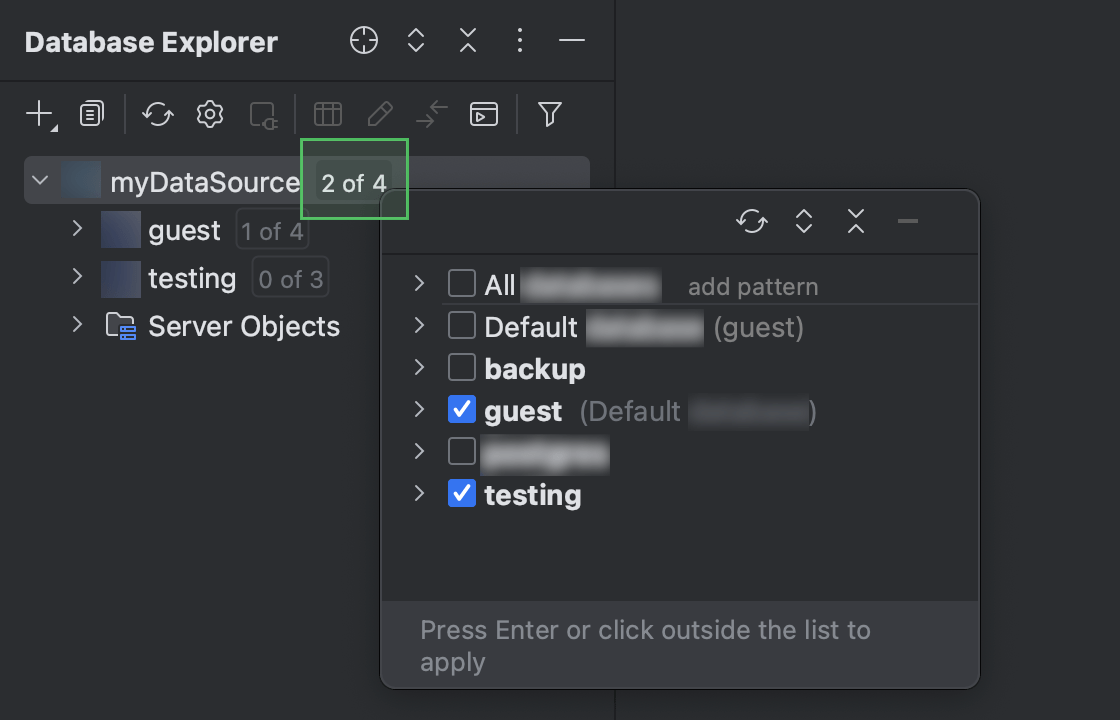This screenshot has width=1120, height=720.
Task: Expand the Server Objects node
Action: tap(78, 326)
